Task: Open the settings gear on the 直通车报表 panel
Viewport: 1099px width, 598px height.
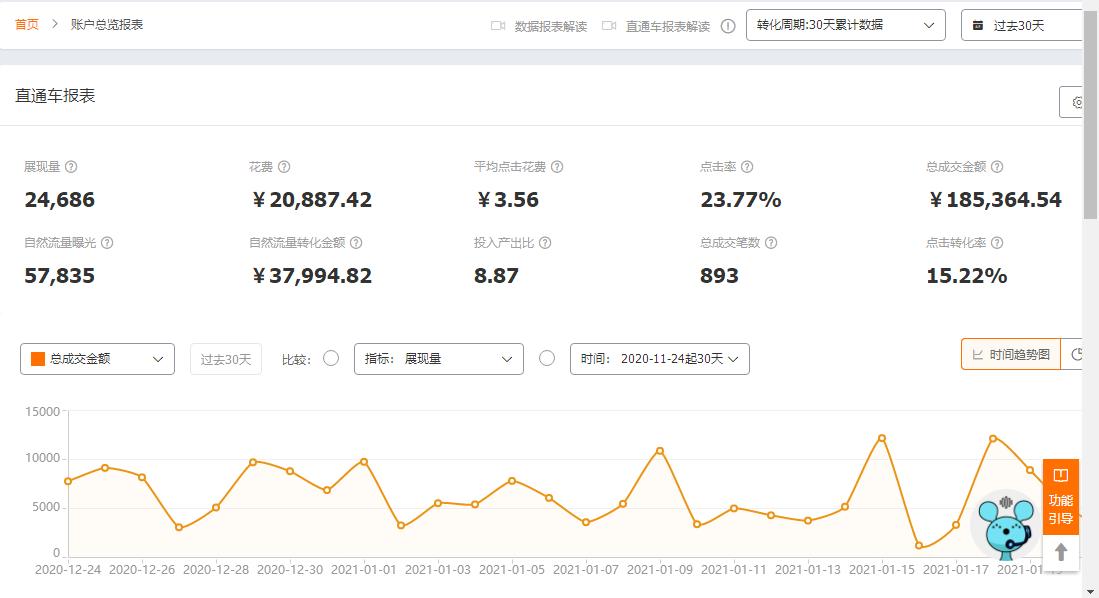Action: [1077, 101]
